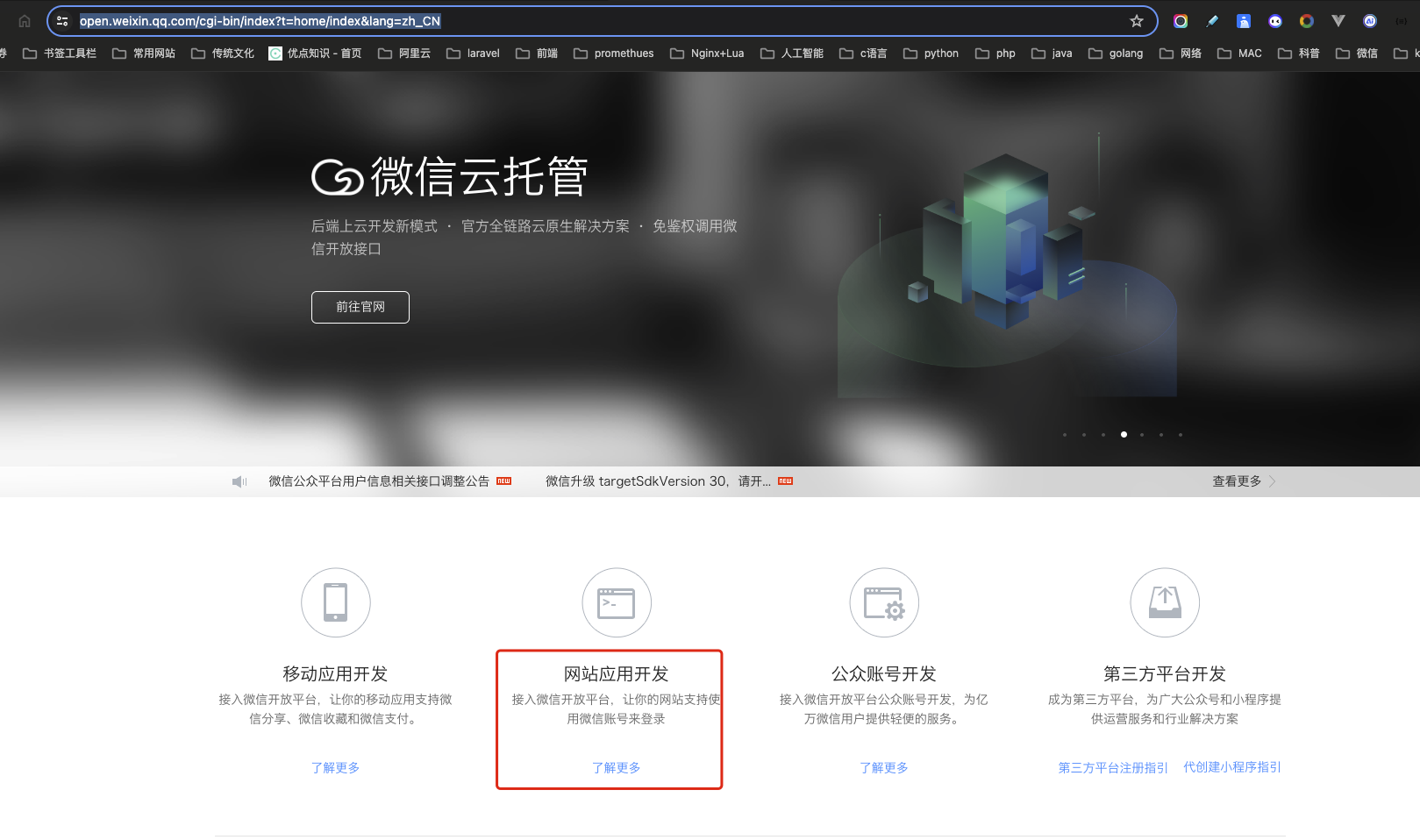Open the 人工智能 bookmark folder
The width and height of the screenshot is (1420, 840).
(x=792, y=53)
